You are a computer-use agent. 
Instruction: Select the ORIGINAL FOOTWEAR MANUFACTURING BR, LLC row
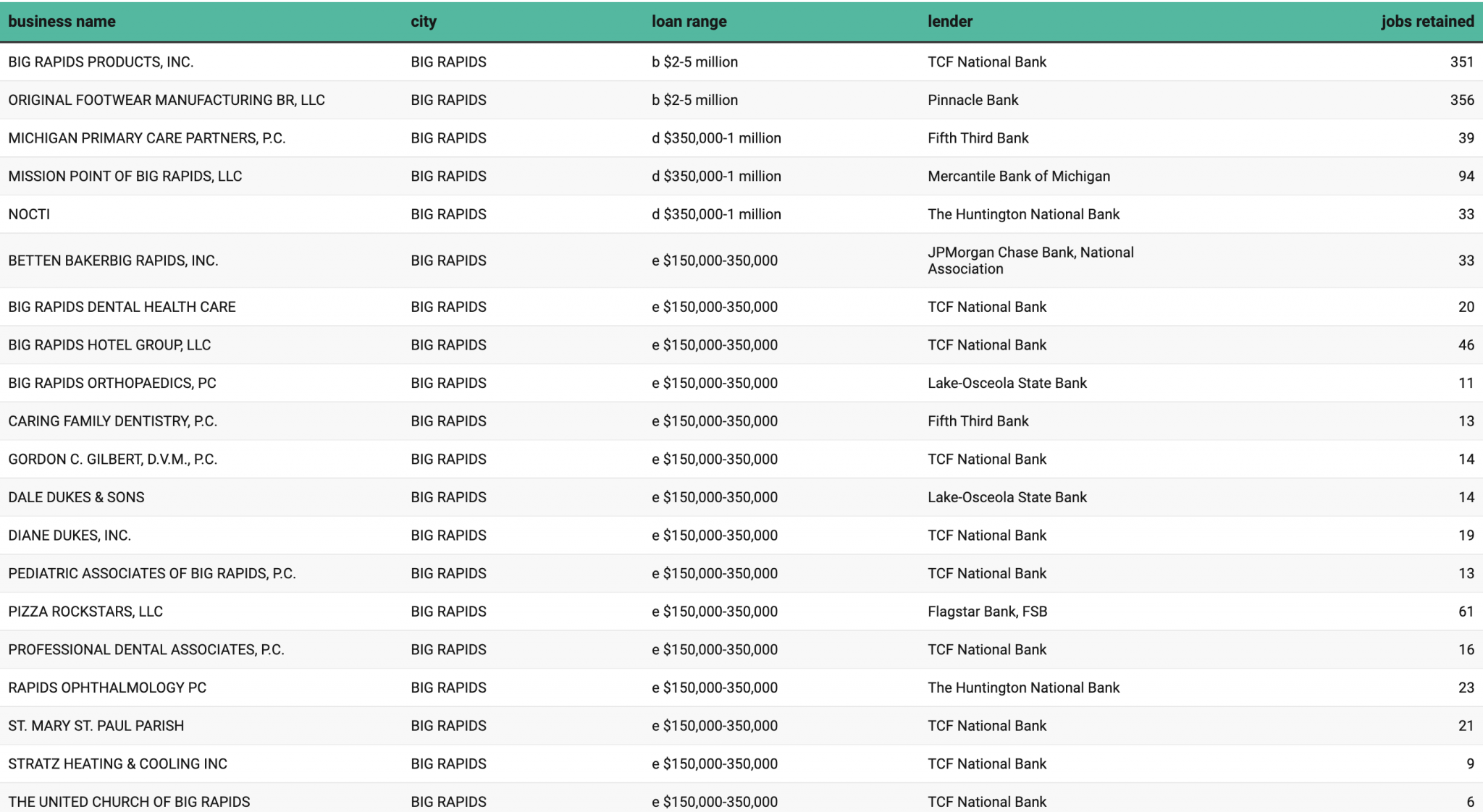coord(167,100)
